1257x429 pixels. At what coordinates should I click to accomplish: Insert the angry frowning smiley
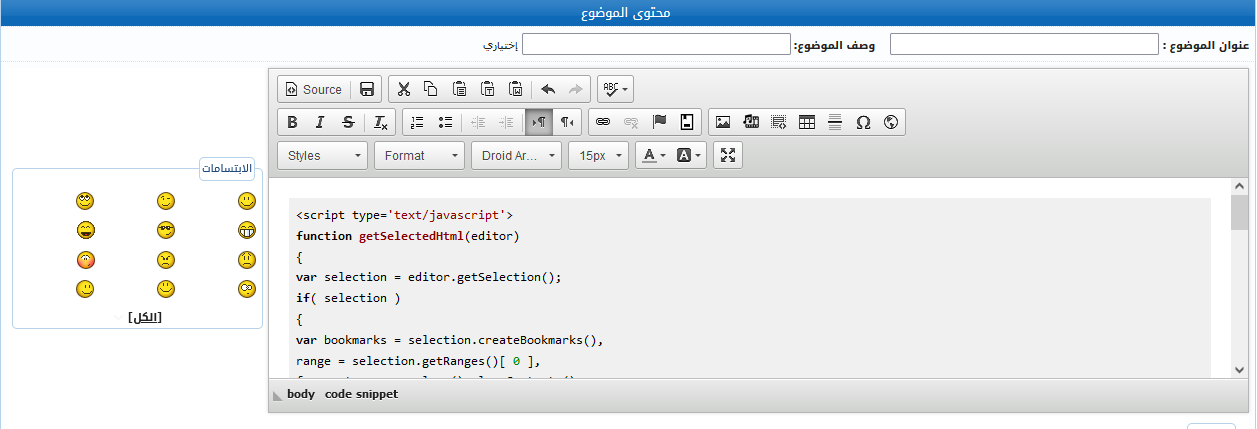point(166,260)
